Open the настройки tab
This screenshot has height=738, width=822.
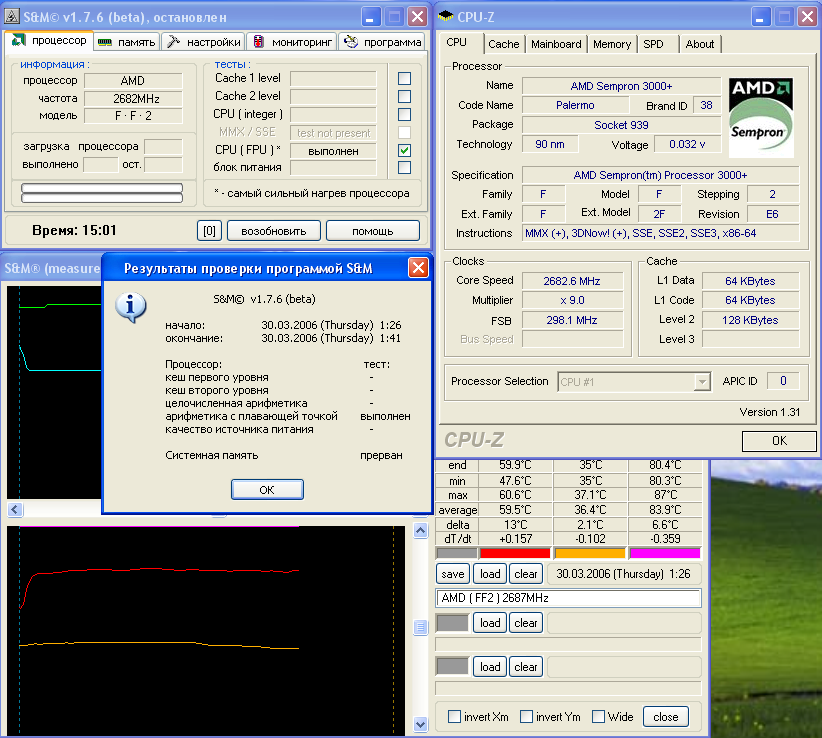tap(203, 42)
